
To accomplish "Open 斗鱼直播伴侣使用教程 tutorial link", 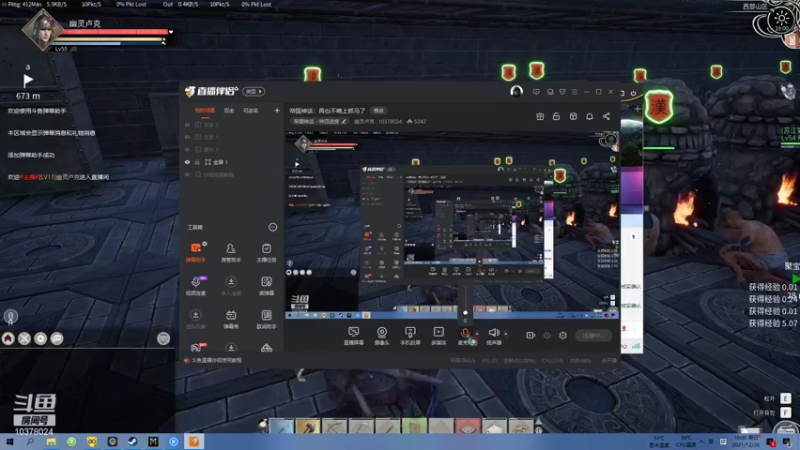I will point(216,360).
